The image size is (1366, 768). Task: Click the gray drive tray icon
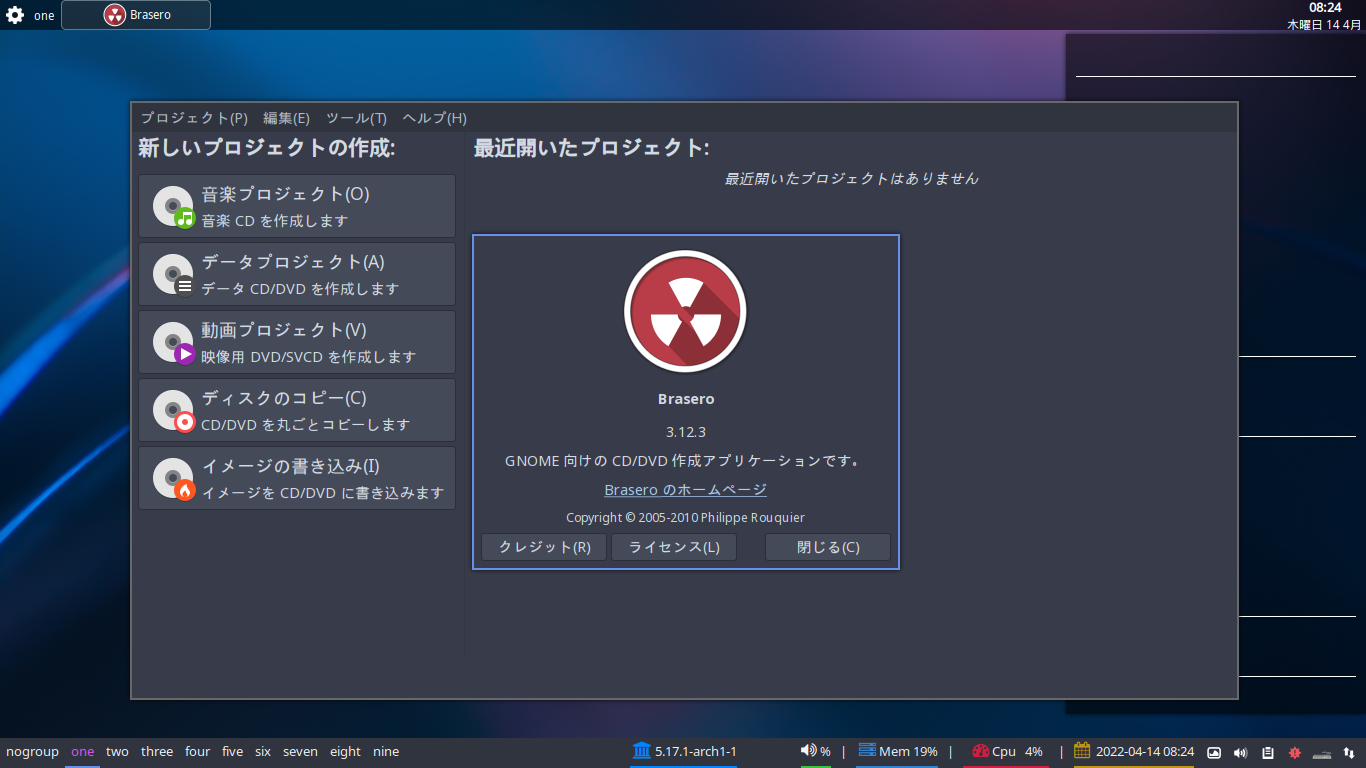point(1322,753)
